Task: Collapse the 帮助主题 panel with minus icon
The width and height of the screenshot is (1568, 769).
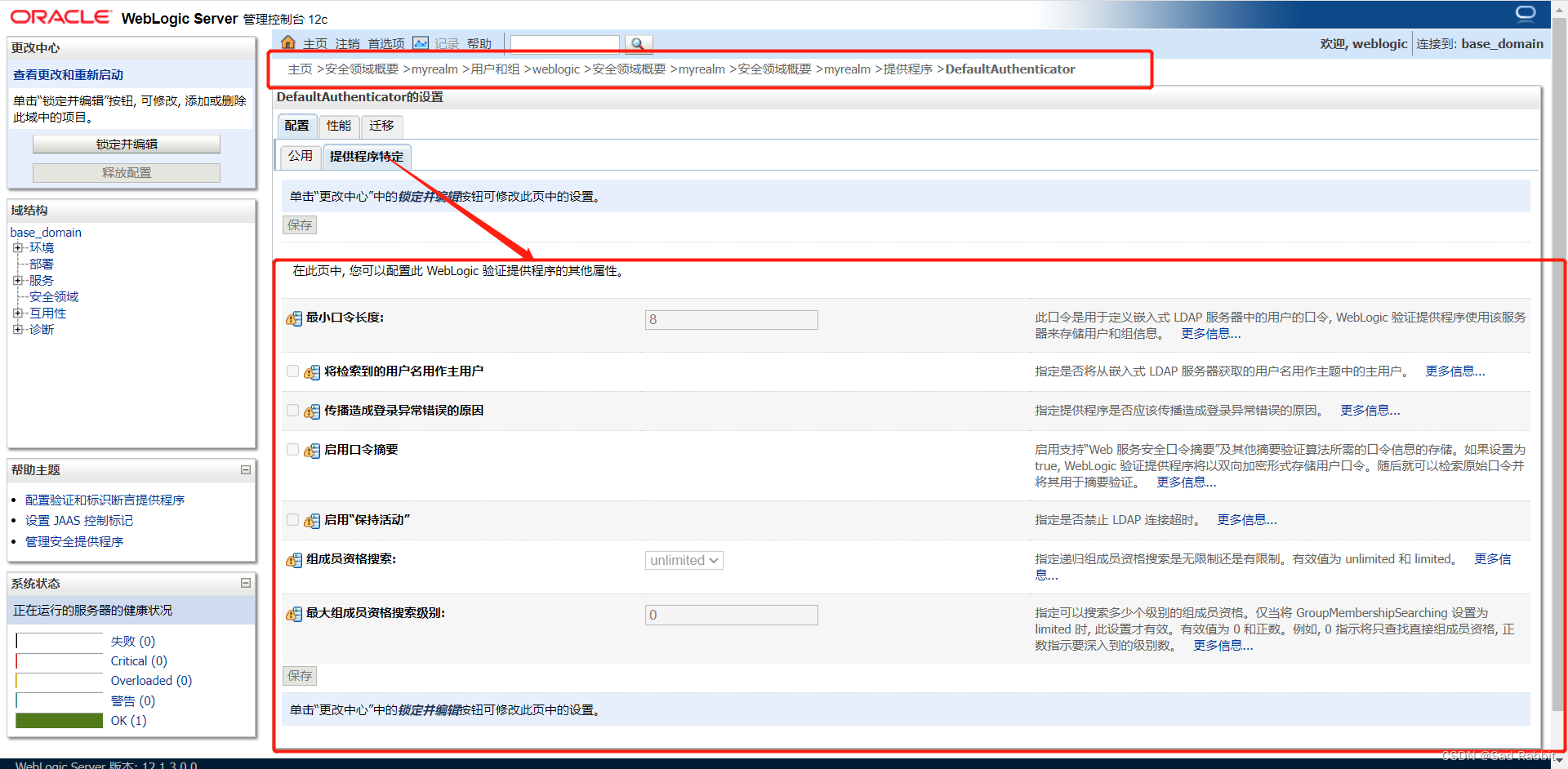Action: 245,469
